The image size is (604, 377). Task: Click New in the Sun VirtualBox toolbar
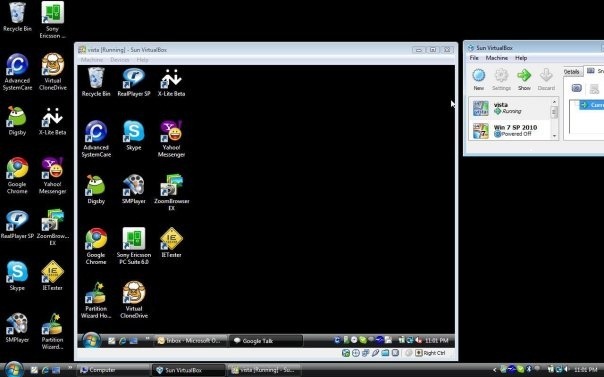[478, 79]
